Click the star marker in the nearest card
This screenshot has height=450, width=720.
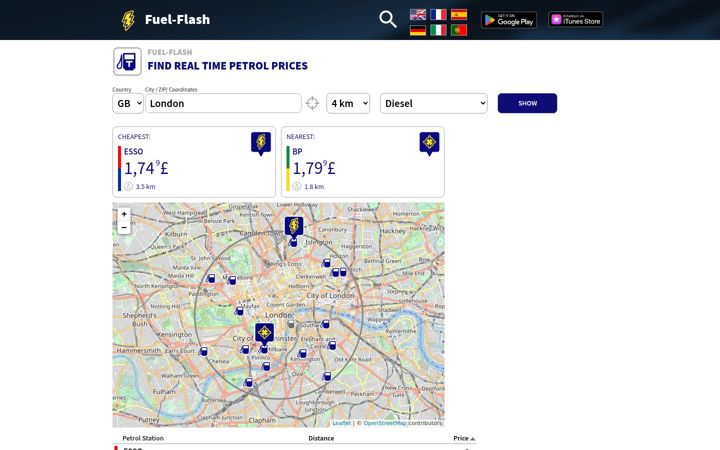pos(429,144)
